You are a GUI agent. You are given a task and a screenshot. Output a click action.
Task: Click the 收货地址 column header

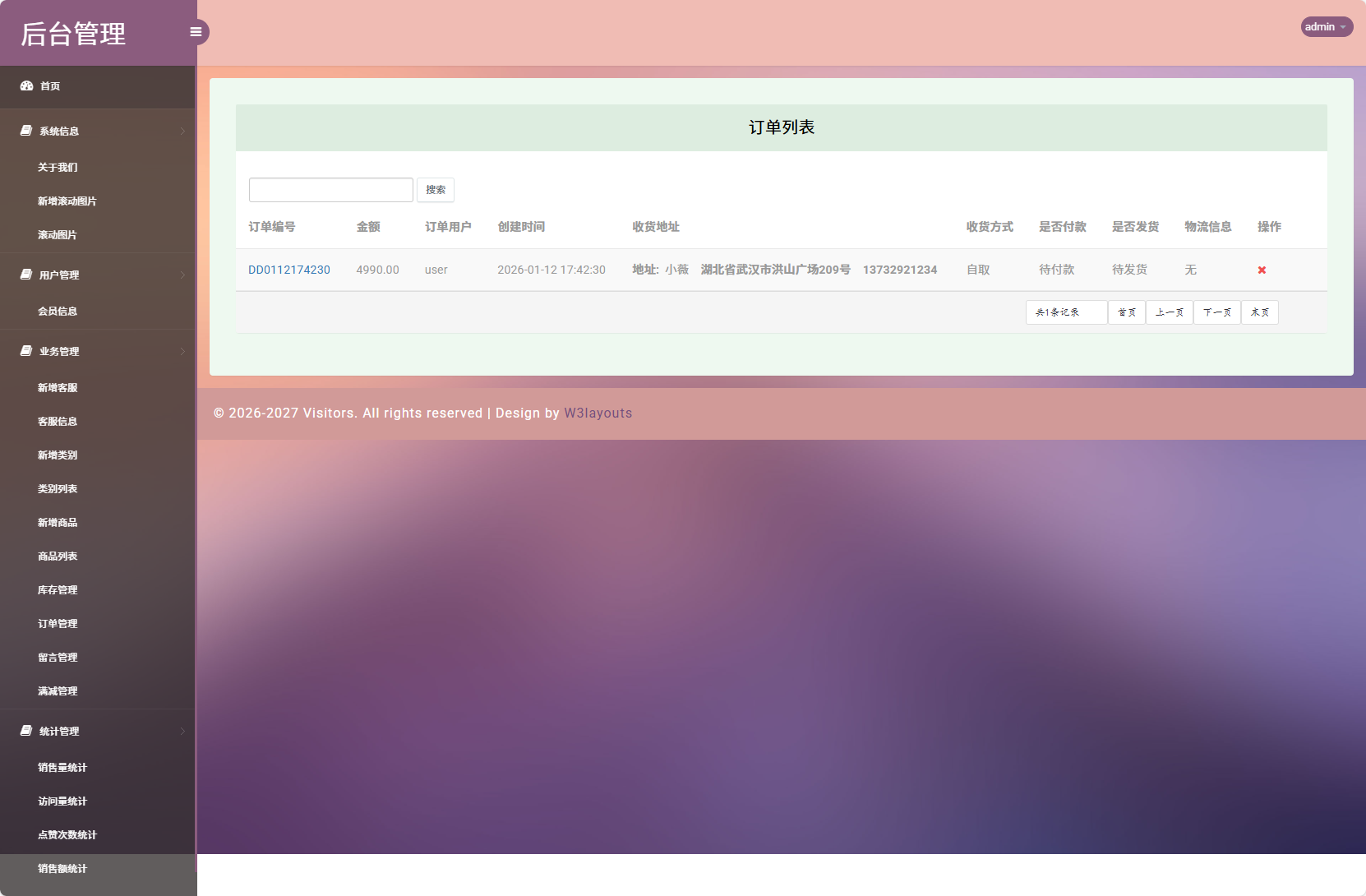tap(656, 227)
